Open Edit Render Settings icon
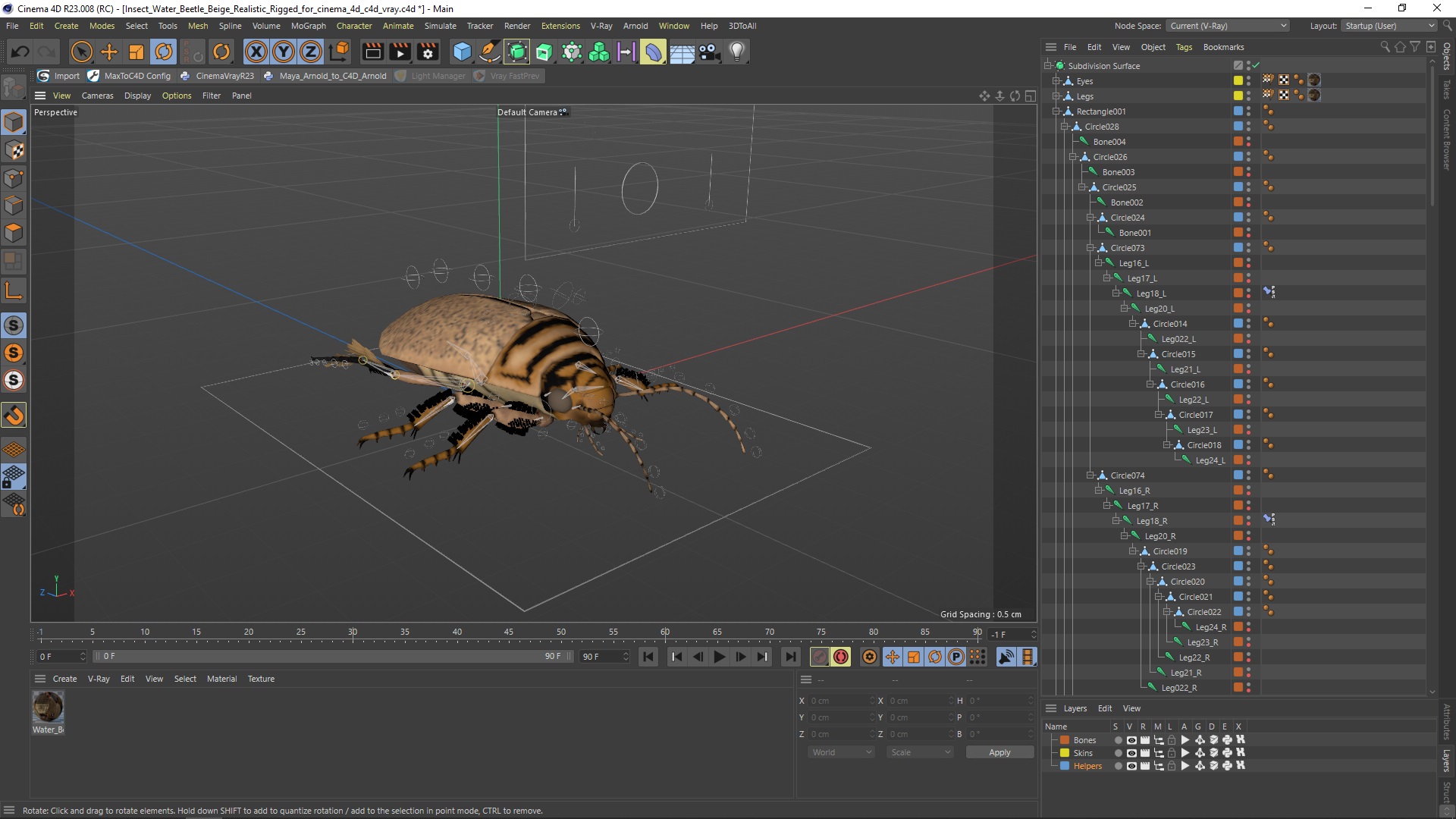1456x819 pixels. (x=428, y=52)
